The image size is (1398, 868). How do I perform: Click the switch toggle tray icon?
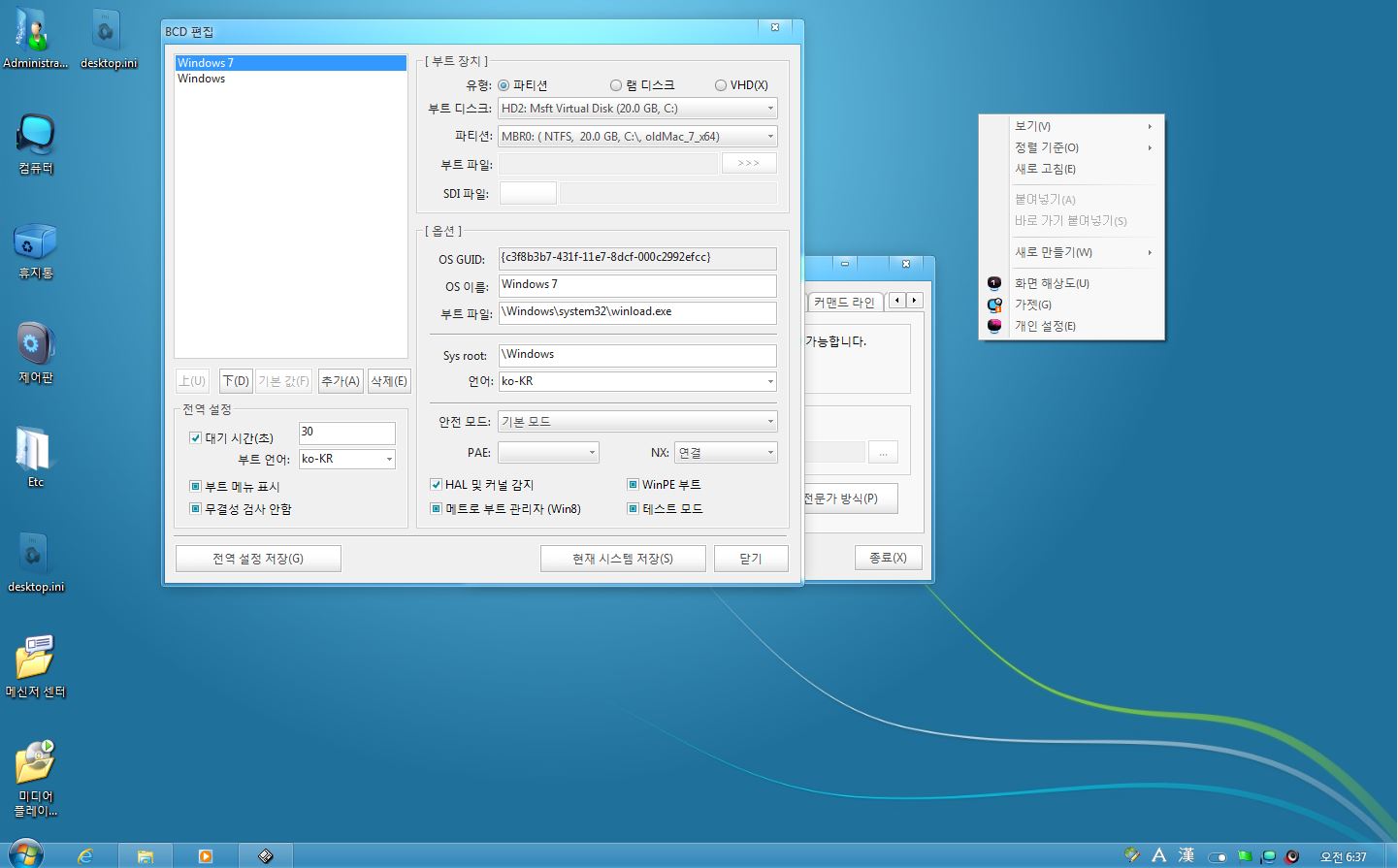click(1217, 857)
